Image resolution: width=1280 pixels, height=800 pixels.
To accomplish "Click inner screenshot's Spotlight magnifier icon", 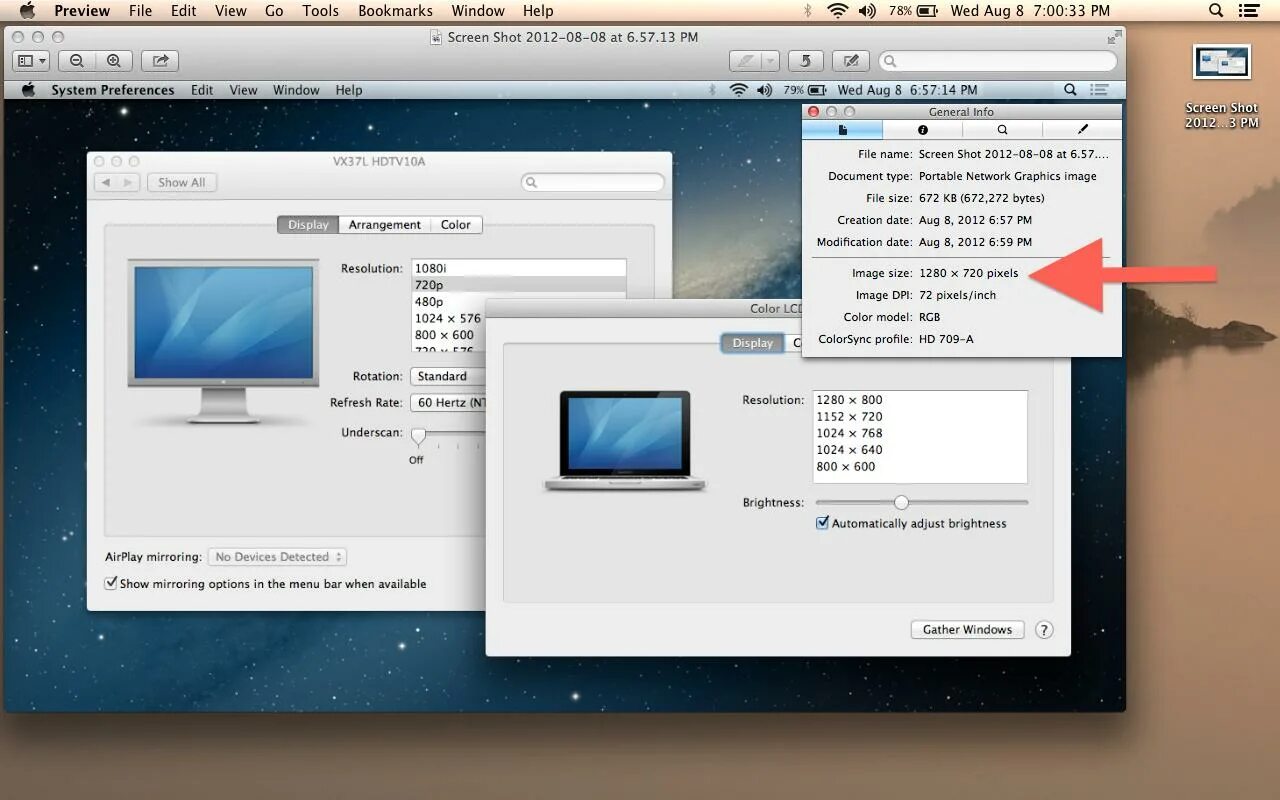I will (x=1070, y=90).
